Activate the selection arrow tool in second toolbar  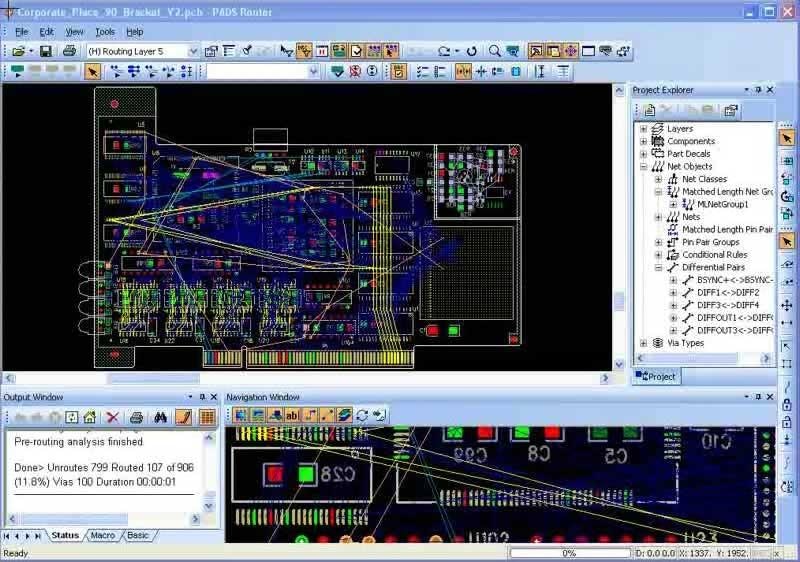point(92,71)
